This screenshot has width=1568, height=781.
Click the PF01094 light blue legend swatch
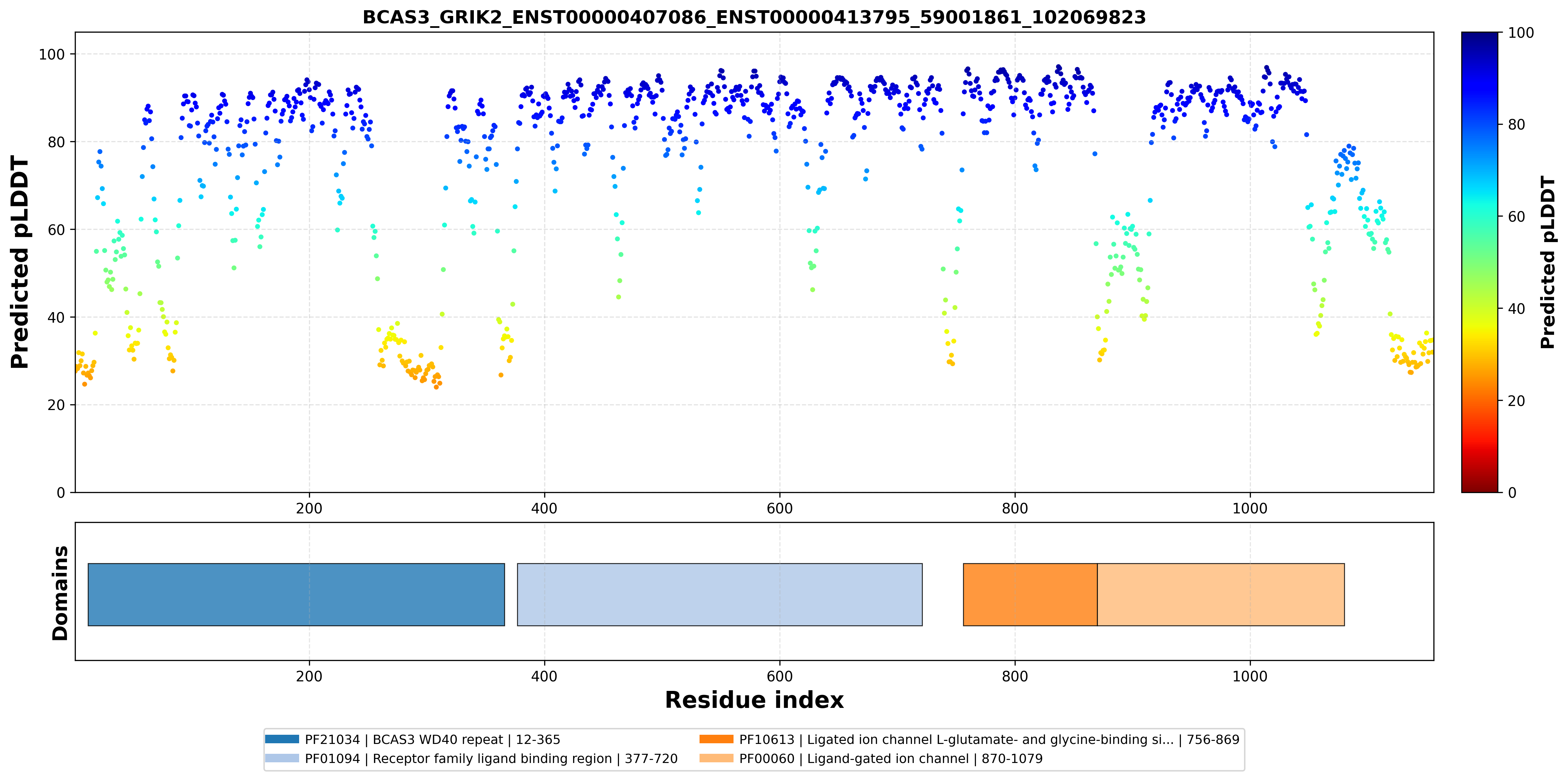[282, 759]
